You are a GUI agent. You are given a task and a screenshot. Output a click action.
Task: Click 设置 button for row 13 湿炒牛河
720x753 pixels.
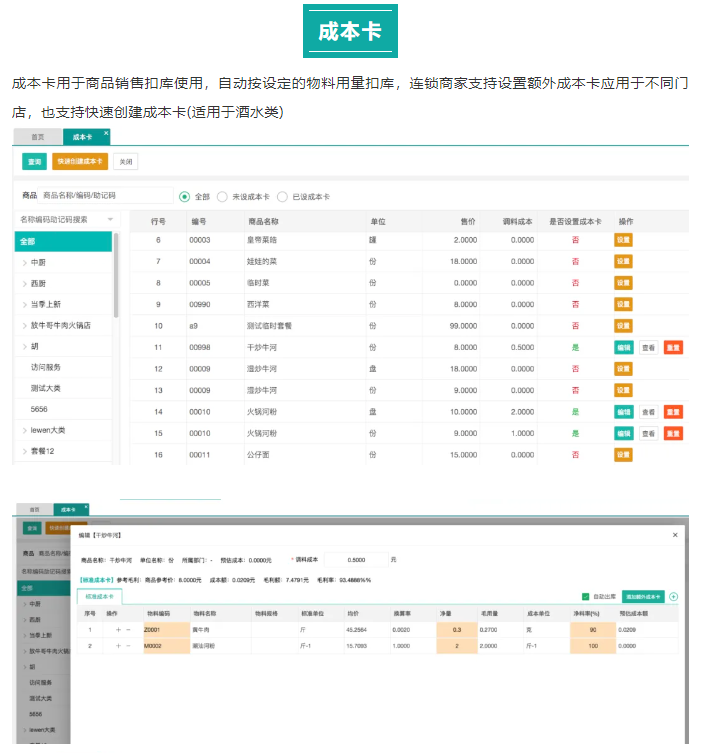(623, 390)
